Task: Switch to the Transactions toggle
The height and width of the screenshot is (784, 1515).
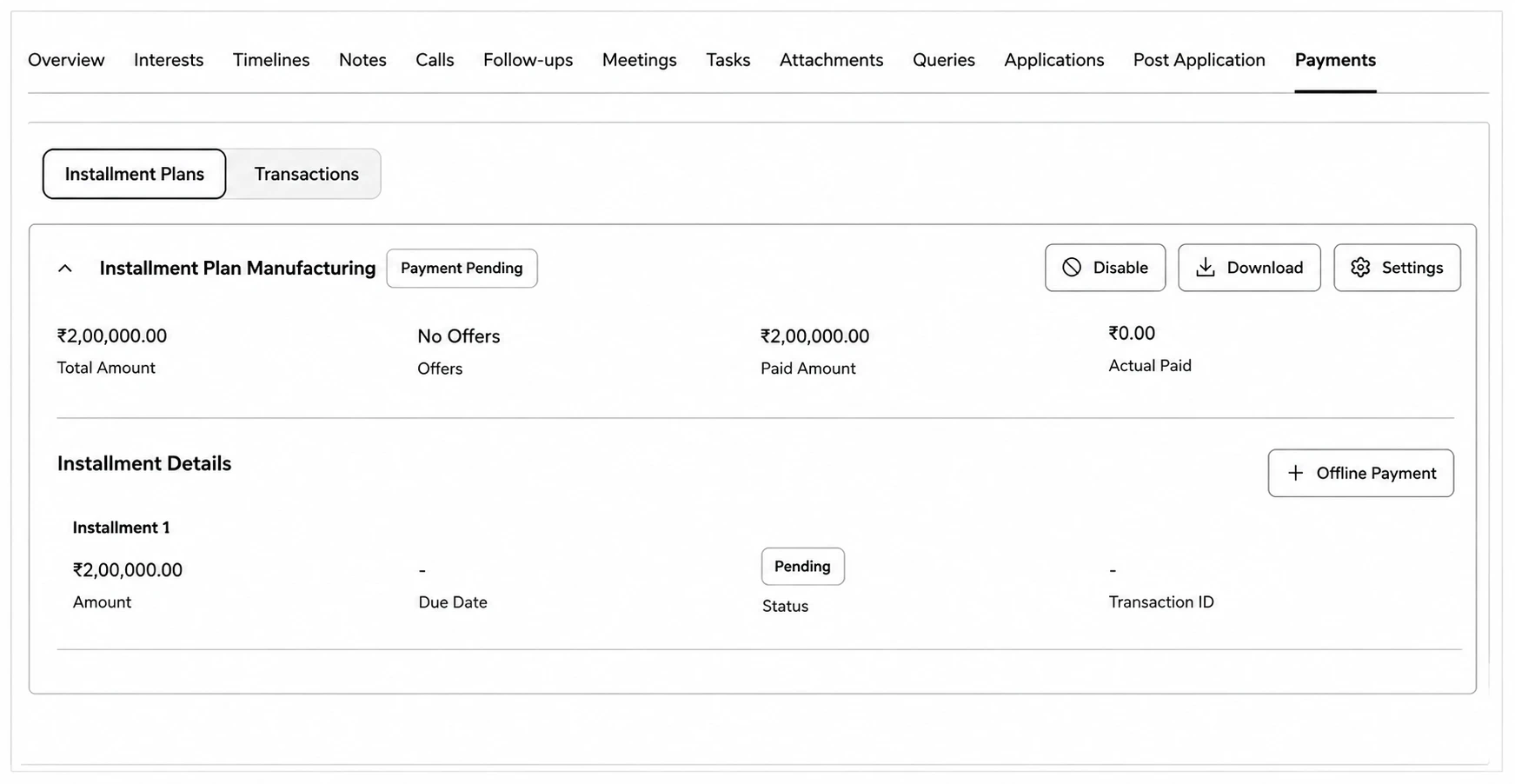Action: [306, 174]
